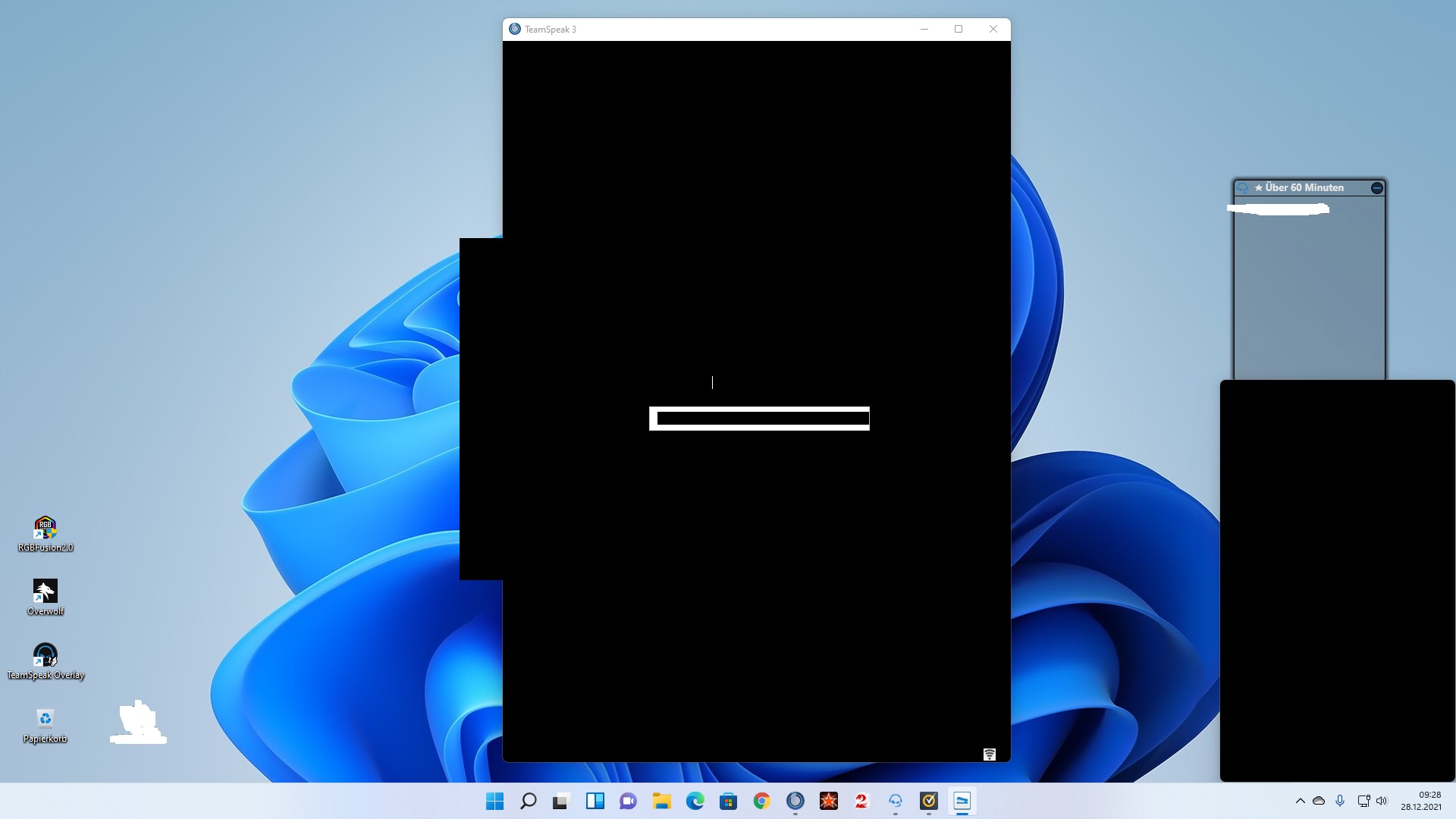
Task: Open RGBFusion2.0 desktop shortcut
Action: pyautogui.click(x=45, y=527)
